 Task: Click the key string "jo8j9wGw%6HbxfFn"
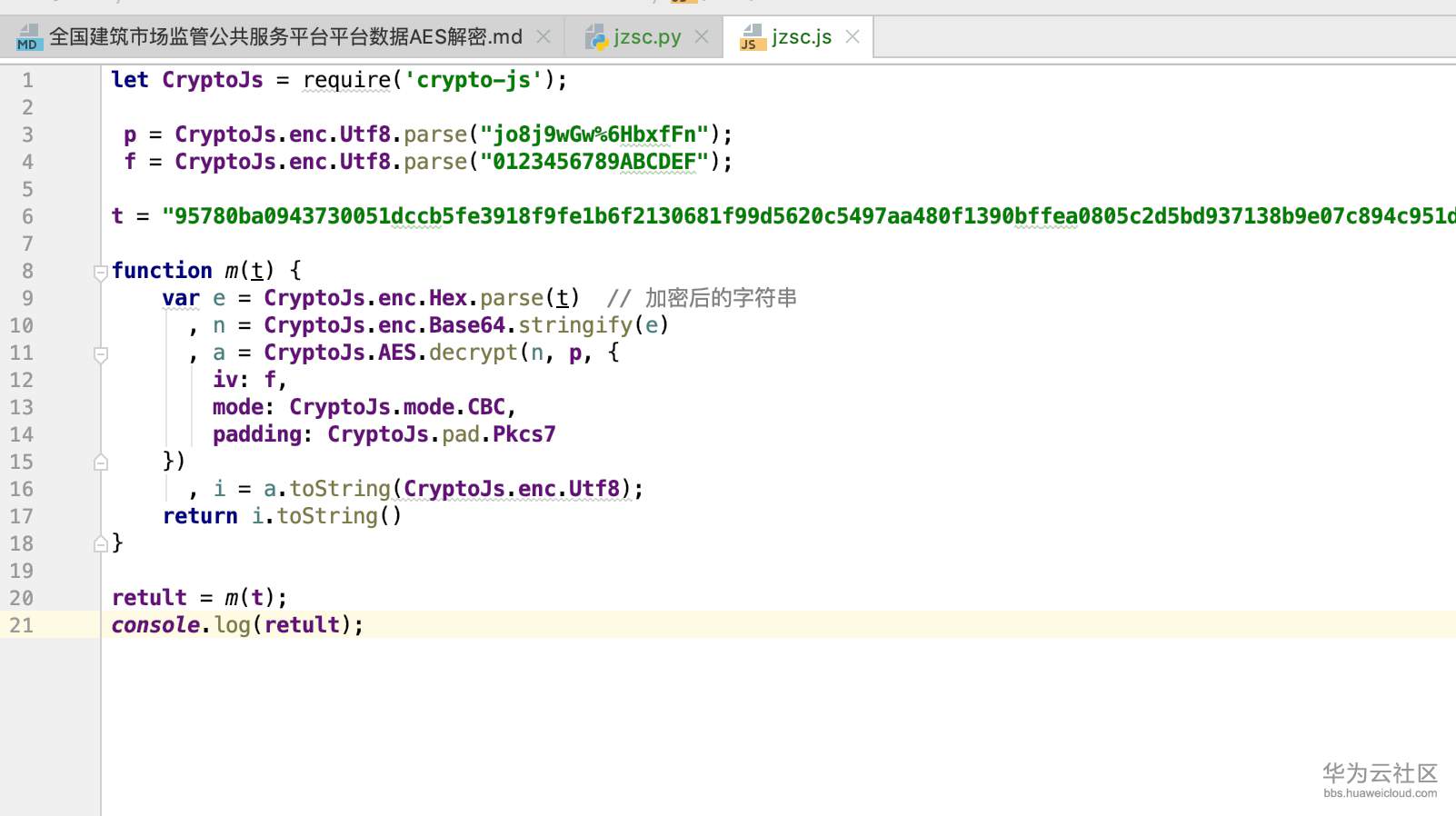click(x=594, y=134)
